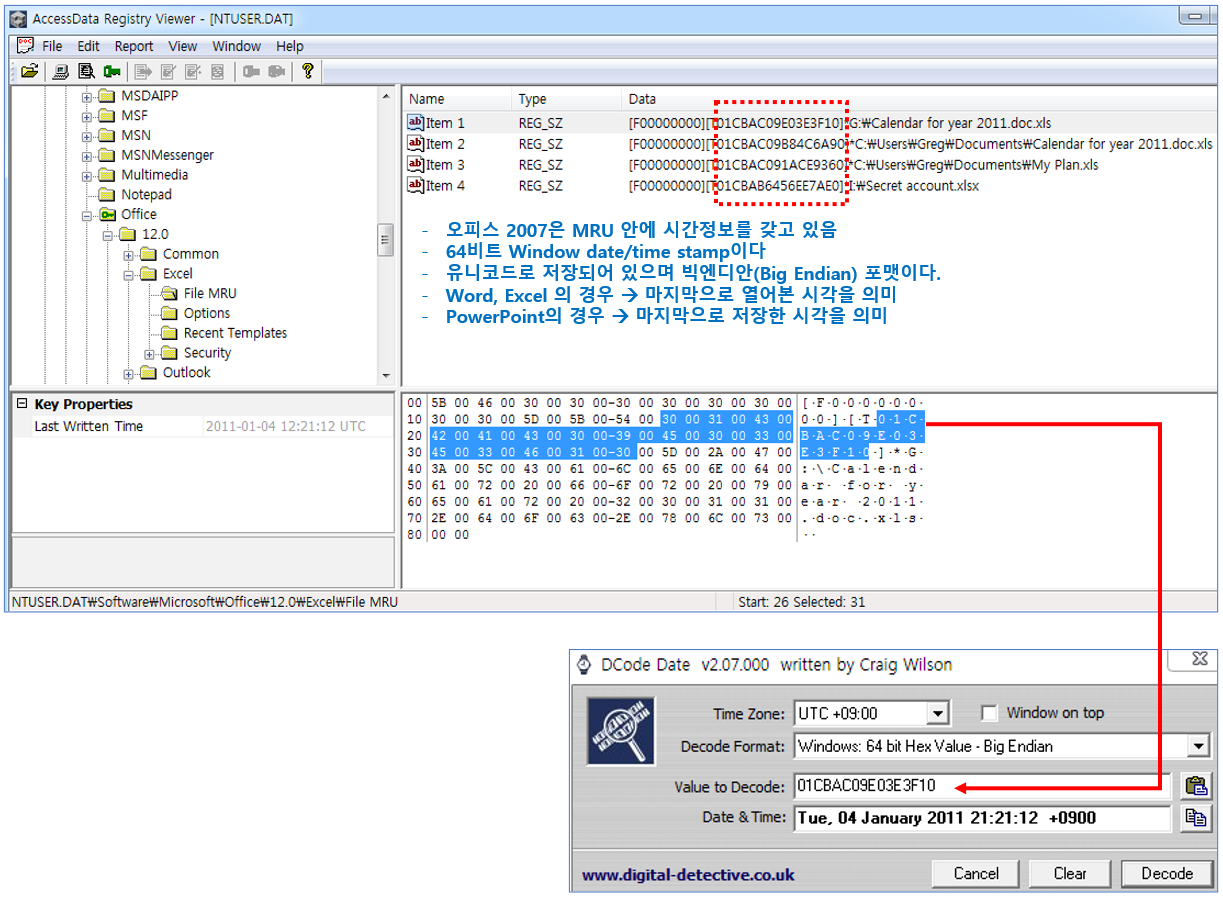Expand the MSNMessenger tree node
Screen dimensions: 1223x898
[87, 156]
